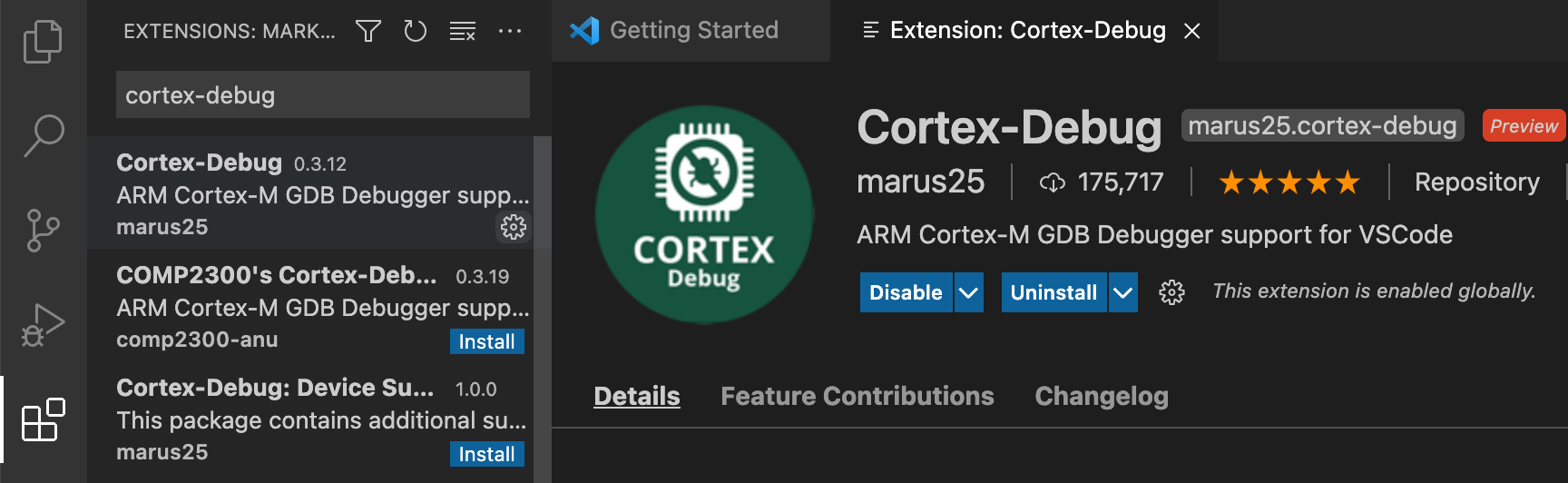Viewport: 1568px width, 483px height.
Task: Open the extensions view more actions menu
Action: point(510,32)
